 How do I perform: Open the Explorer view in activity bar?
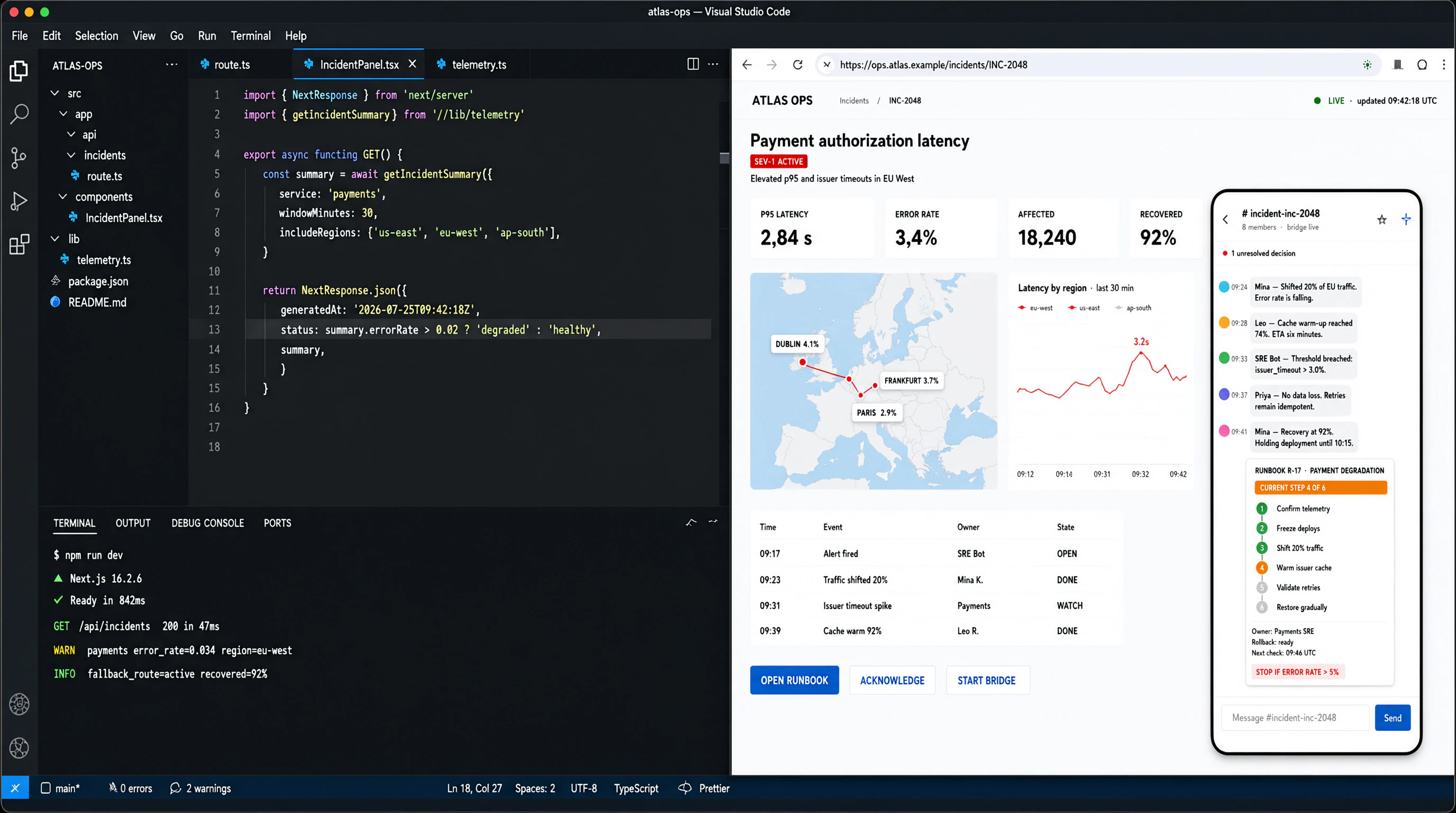click(x=19, y=71)
